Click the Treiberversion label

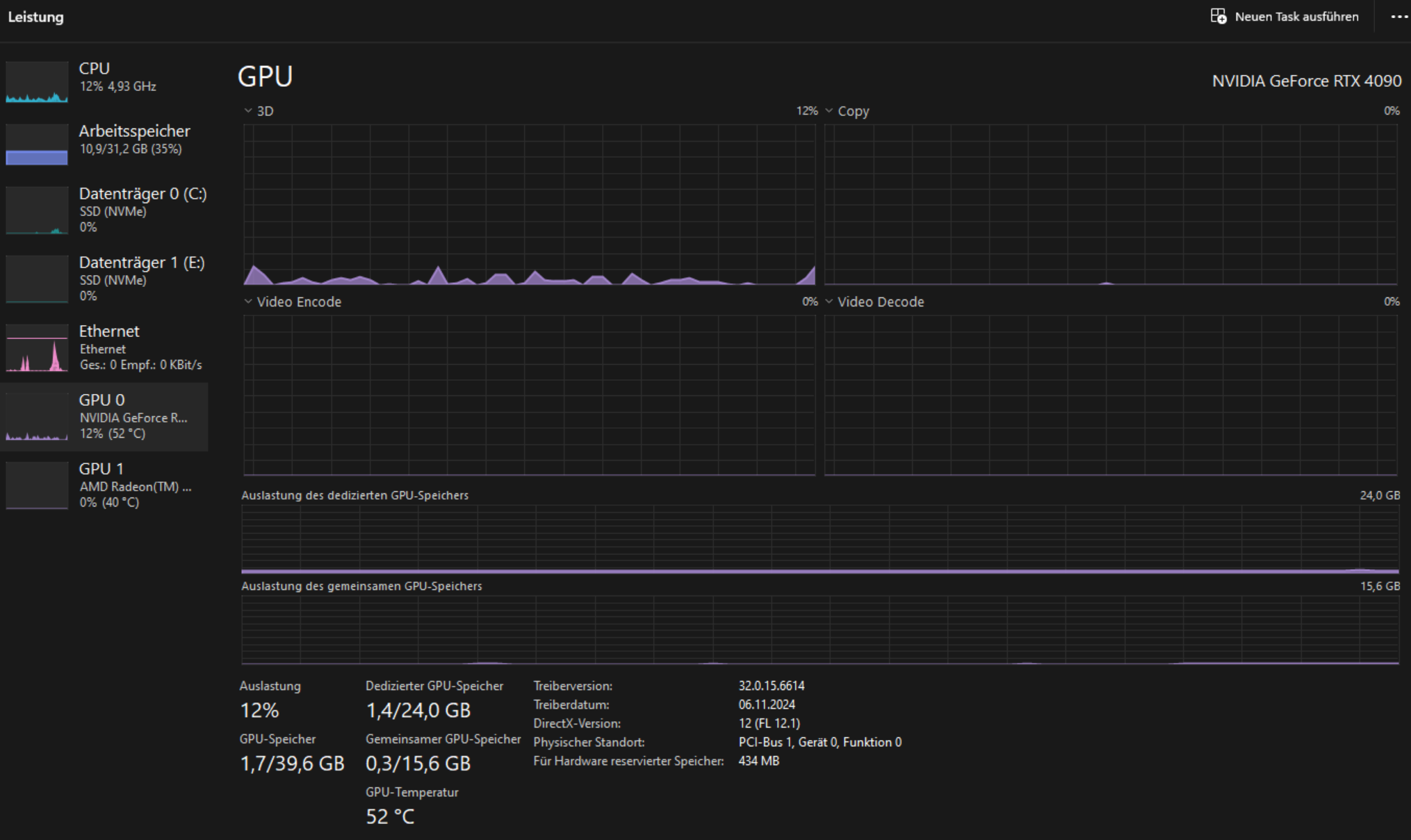click(573, 686)
